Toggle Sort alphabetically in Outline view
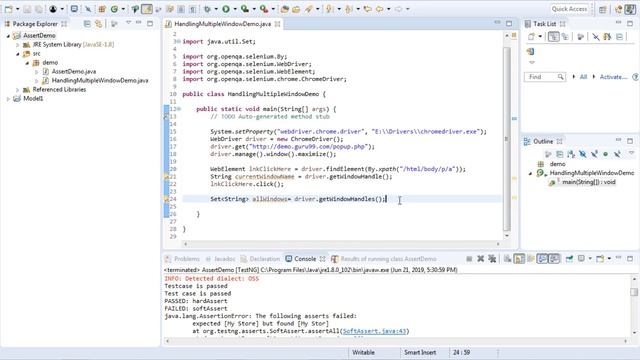 coord(571,154)
